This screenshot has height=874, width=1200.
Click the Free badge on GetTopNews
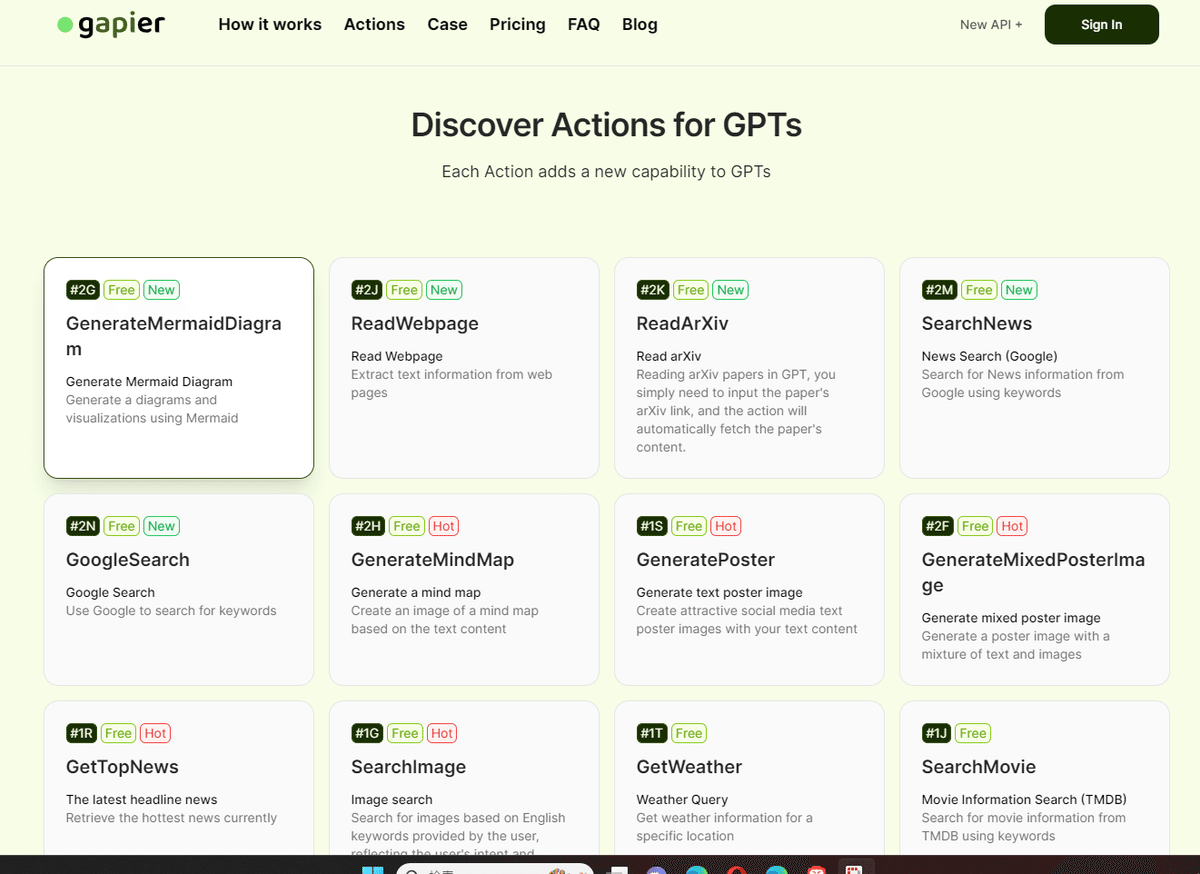118,732
